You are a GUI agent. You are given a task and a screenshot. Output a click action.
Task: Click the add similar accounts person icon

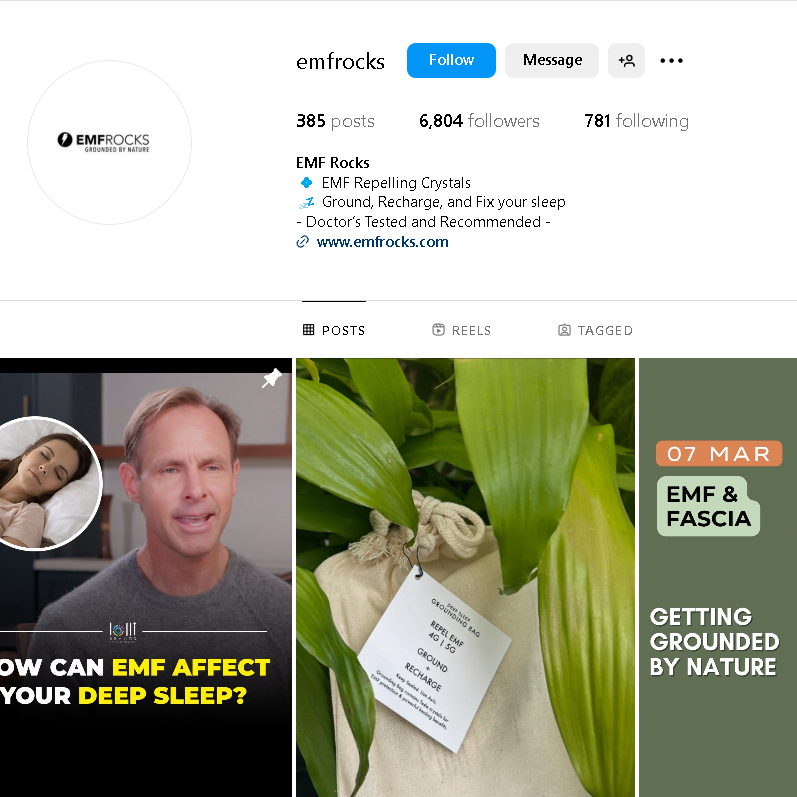pyautogui.click(x=626, y=60)
